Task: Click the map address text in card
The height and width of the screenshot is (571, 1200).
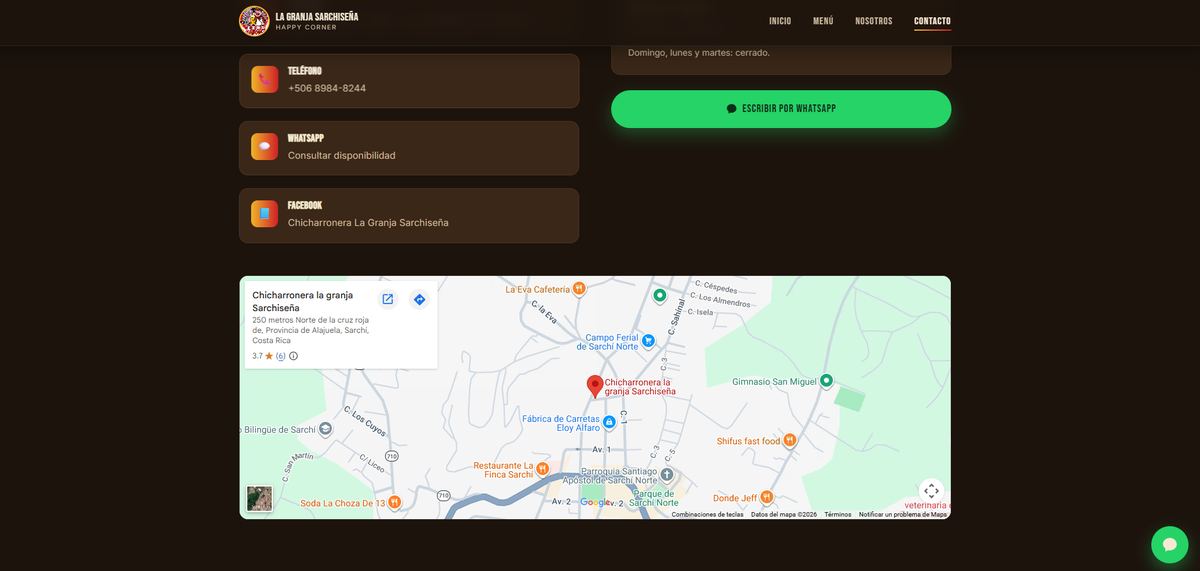Action: 311,330
